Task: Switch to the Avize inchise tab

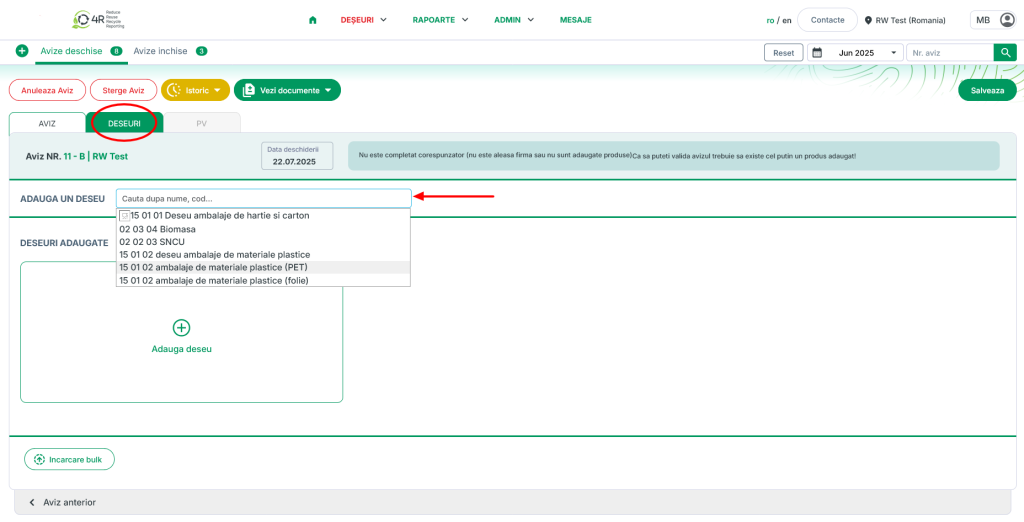Action: pos(160,51)
